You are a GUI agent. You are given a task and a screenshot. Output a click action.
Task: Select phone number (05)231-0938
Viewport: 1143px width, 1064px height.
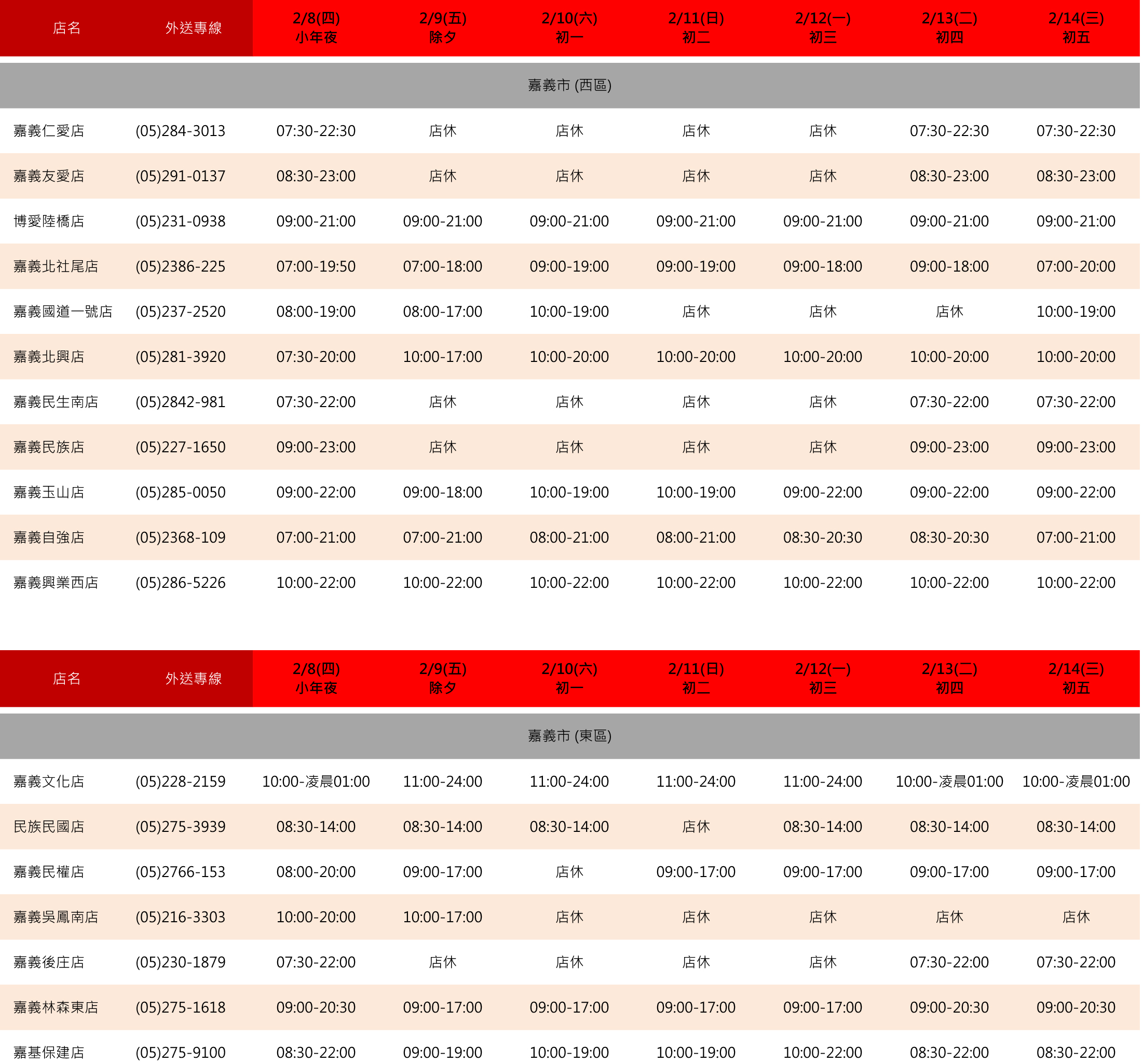point(181,221)
